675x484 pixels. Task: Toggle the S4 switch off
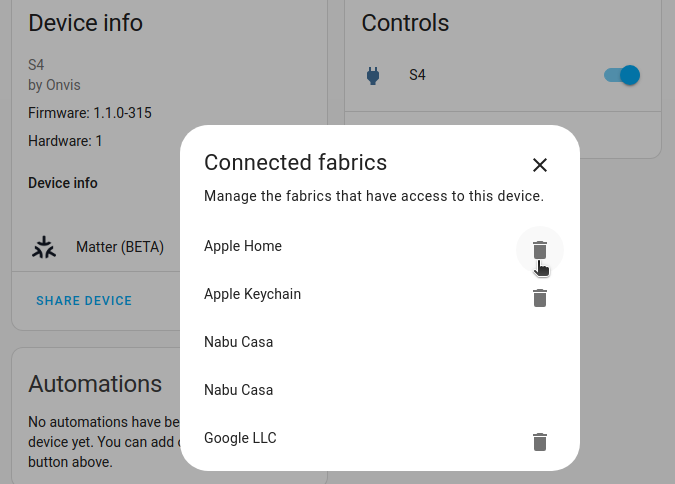point(621,75)
